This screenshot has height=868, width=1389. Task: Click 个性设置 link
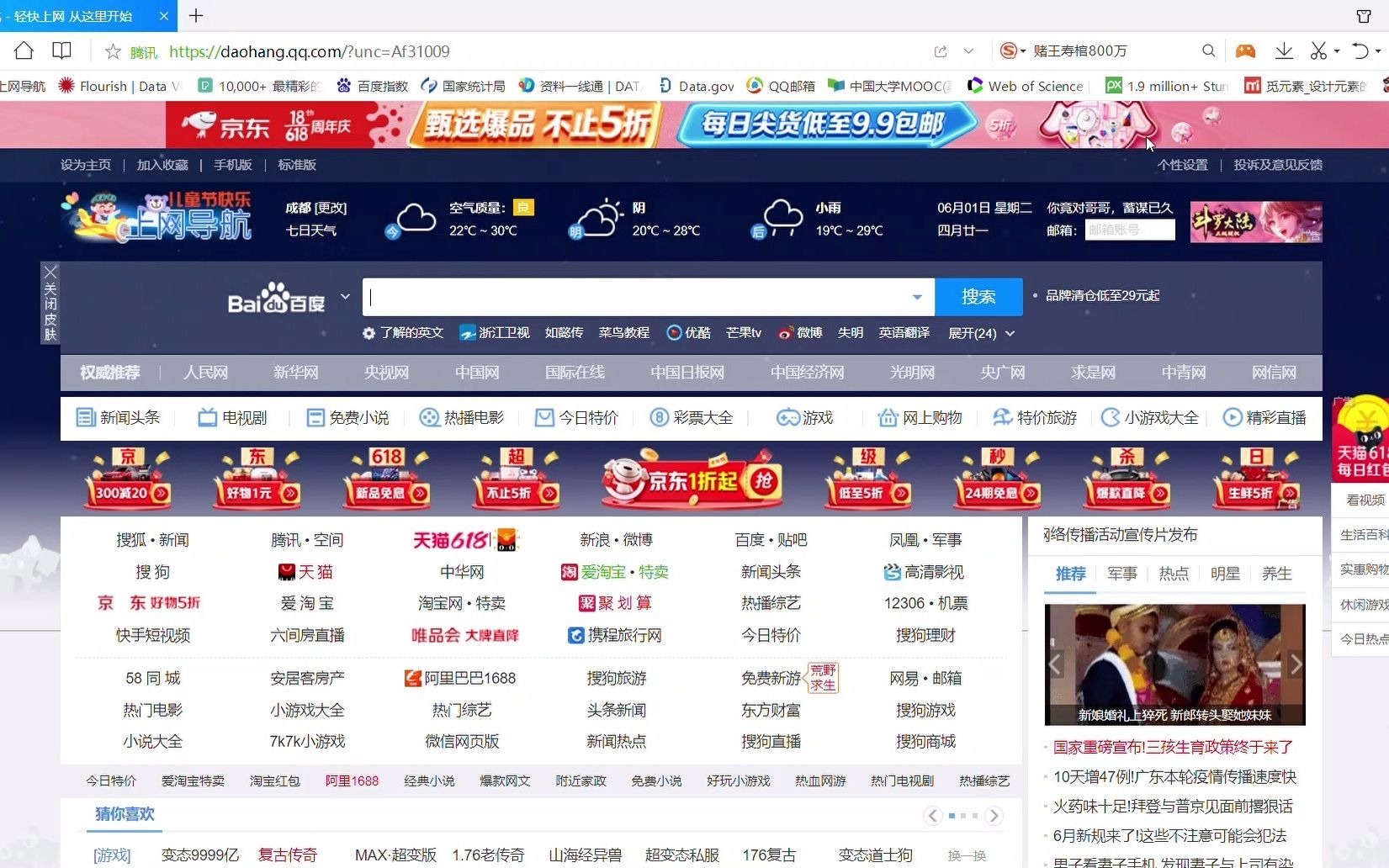point(1182,165)
